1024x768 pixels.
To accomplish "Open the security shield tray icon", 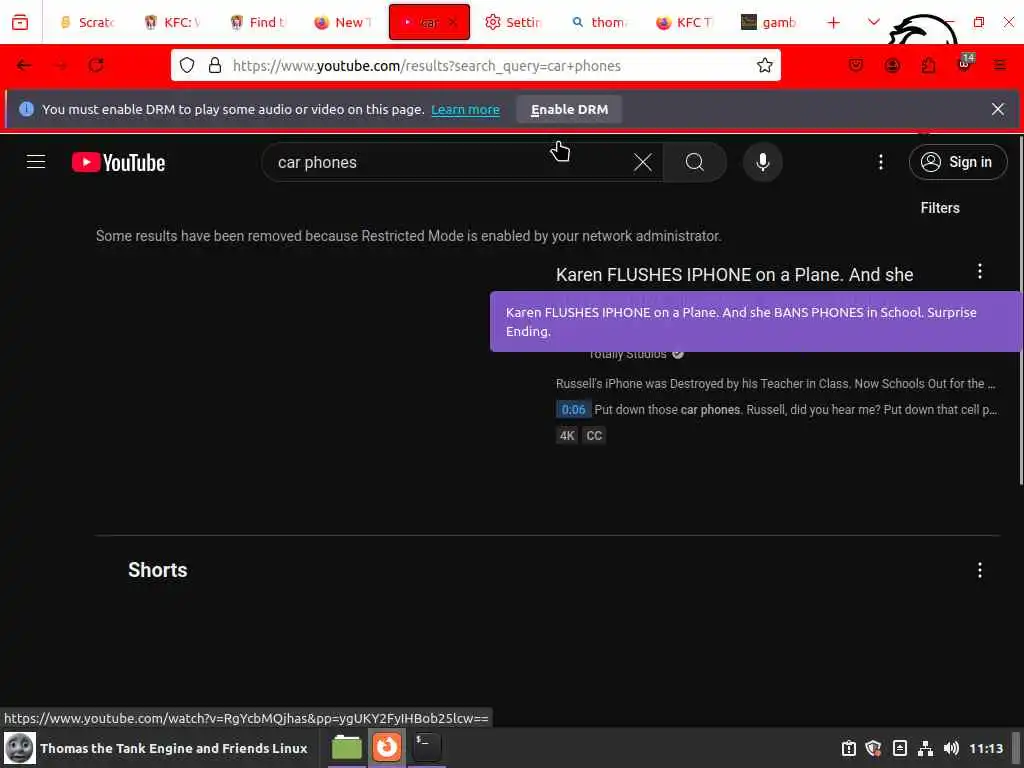I will (x=874, y=748).
